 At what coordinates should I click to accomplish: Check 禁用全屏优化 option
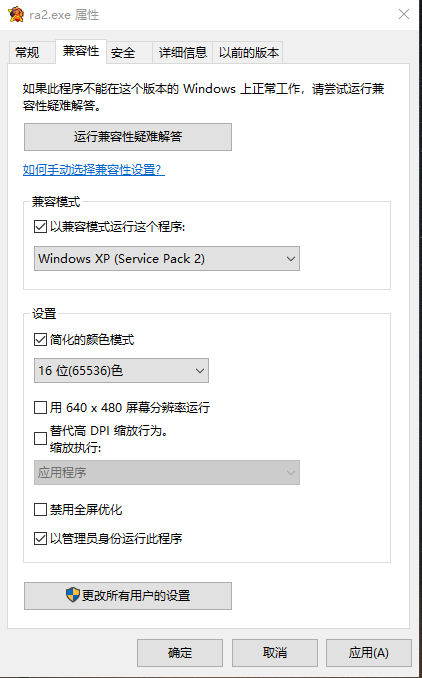tap(40, 510)
